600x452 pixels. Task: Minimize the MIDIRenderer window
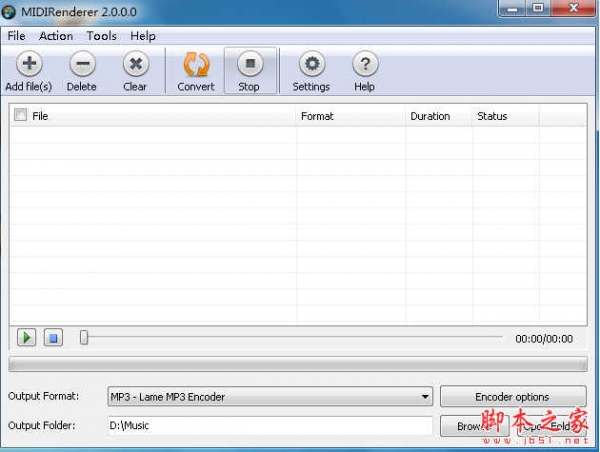point(513,8)
